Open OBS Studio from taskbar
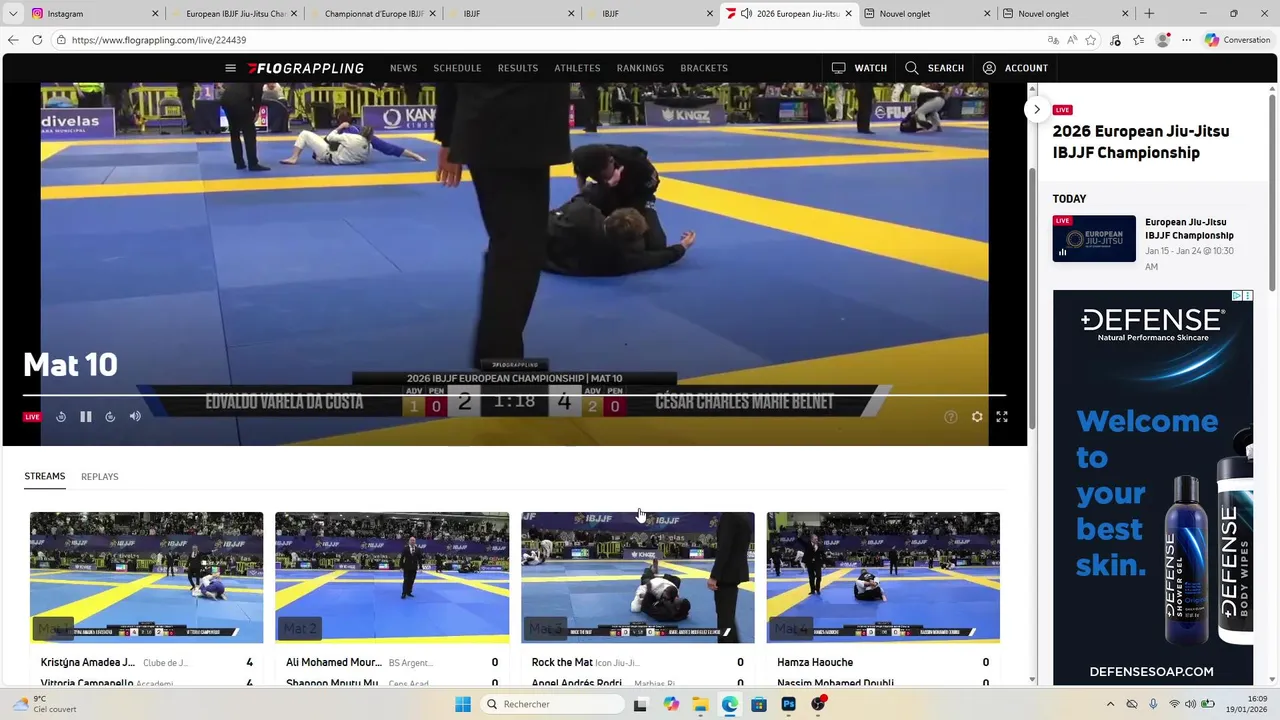1280x720 pixels. [x=818, y=704]
